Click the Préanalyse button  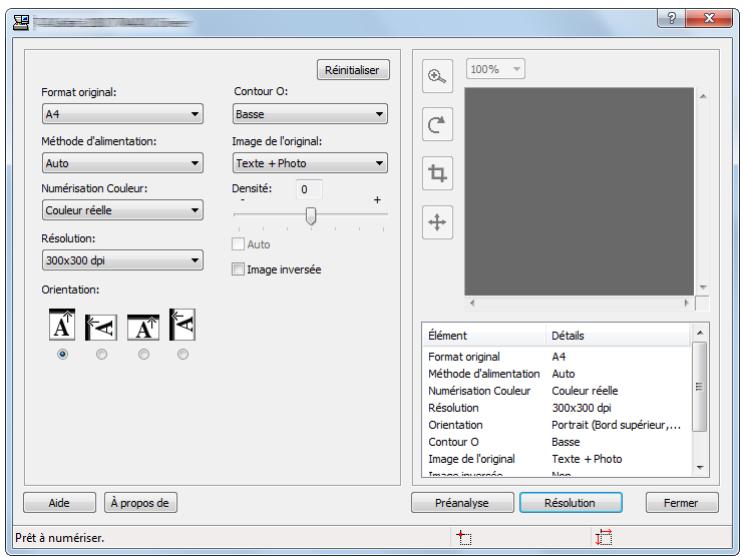[x=462, y=502]
